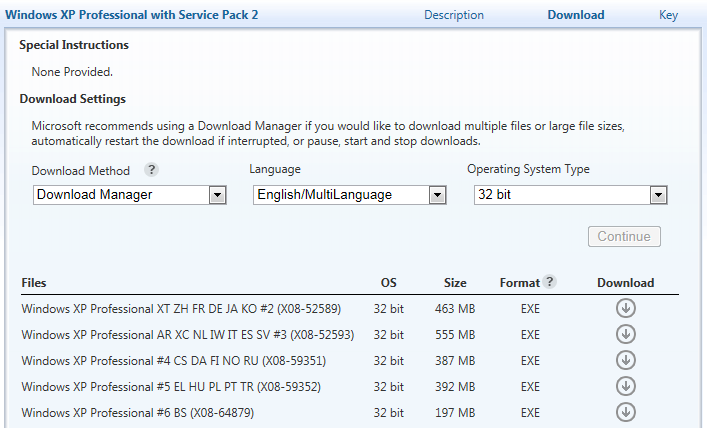Download Windows XP Professional #6 BS file
This screenshot has height=428, width=707.
click(x=626, y=411)
